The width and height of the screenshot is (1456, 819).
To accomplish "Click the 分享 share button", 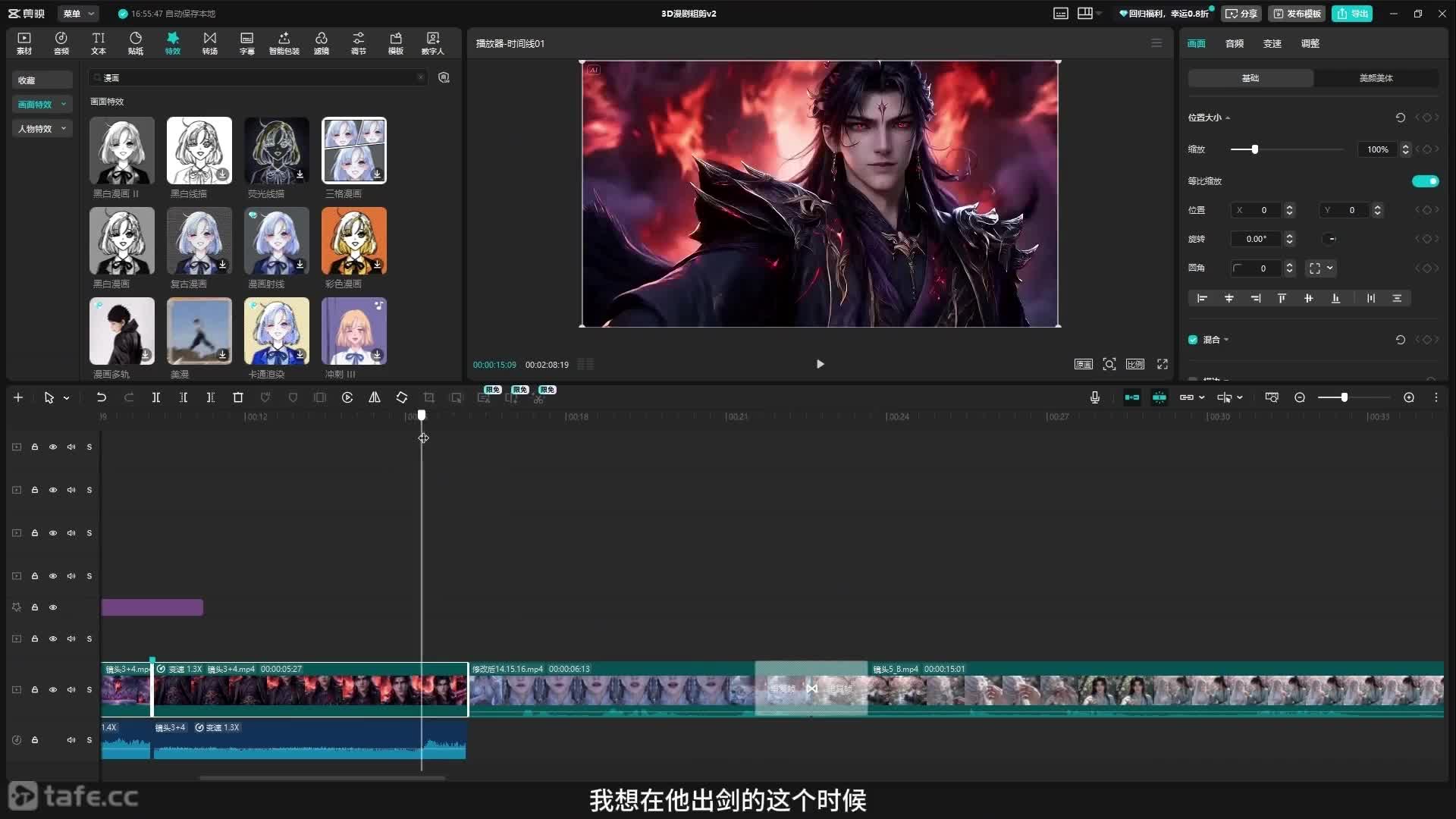I will pos(1241,14).
